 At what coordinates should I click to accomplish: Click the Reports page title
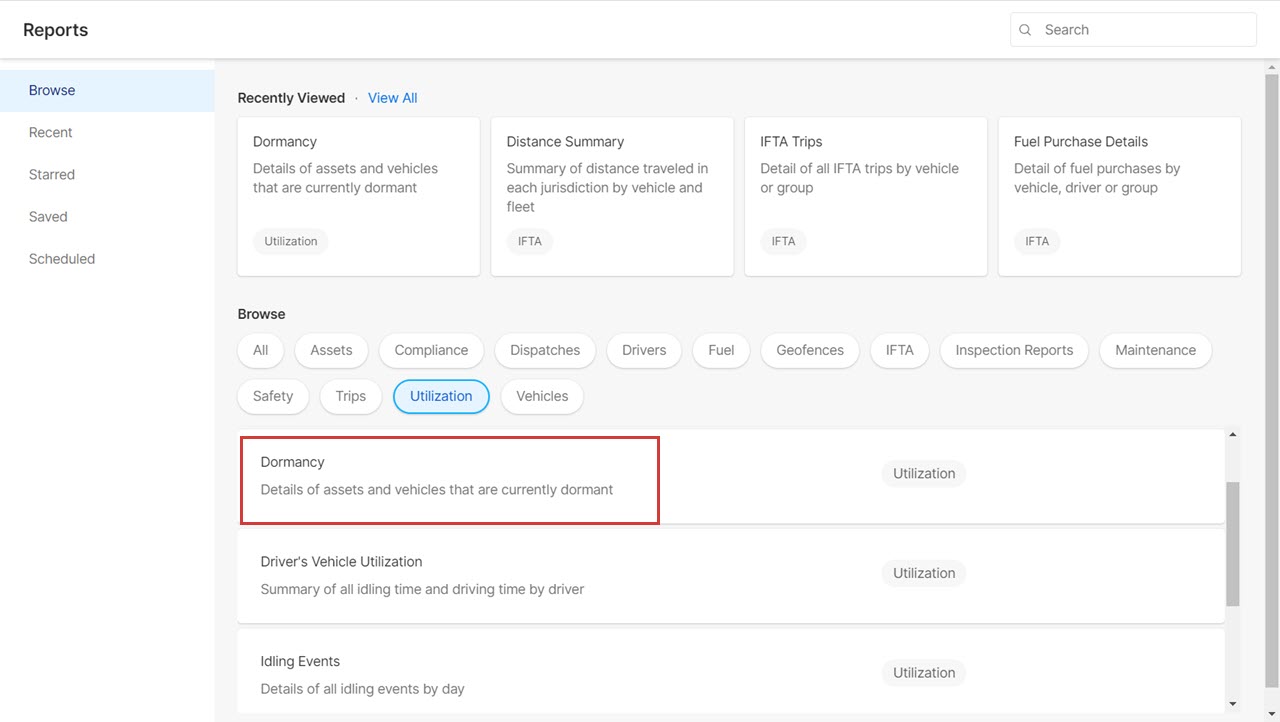[56, 30]
